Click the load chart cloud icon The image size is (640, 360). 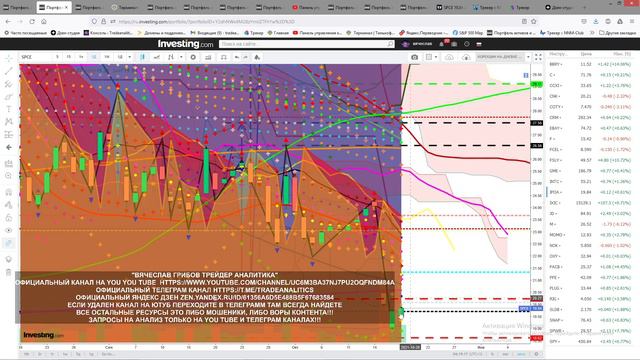point(449,57)
